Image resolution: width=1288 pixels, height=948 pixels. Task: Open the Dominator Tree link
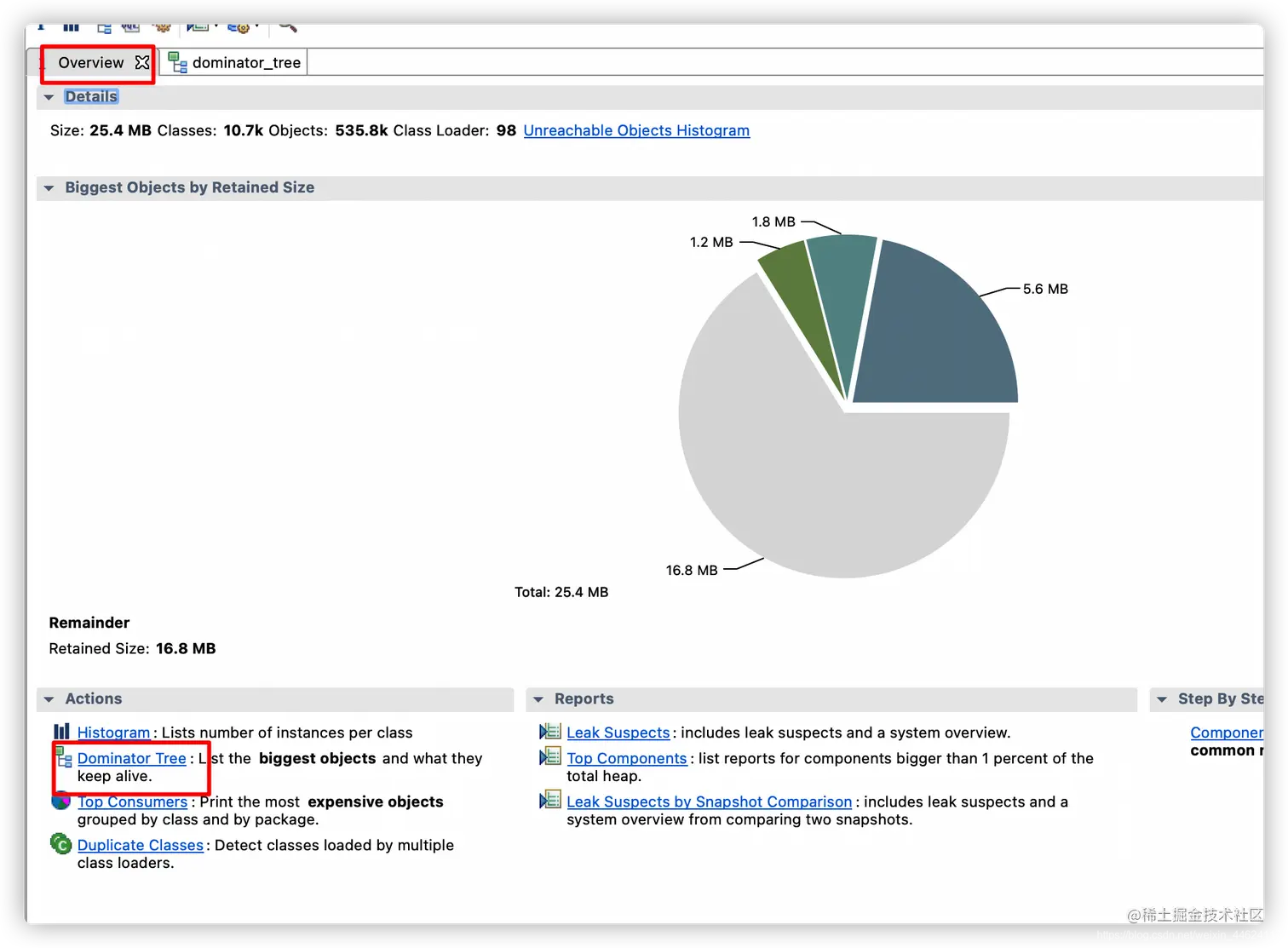click(x=132, y=758)
